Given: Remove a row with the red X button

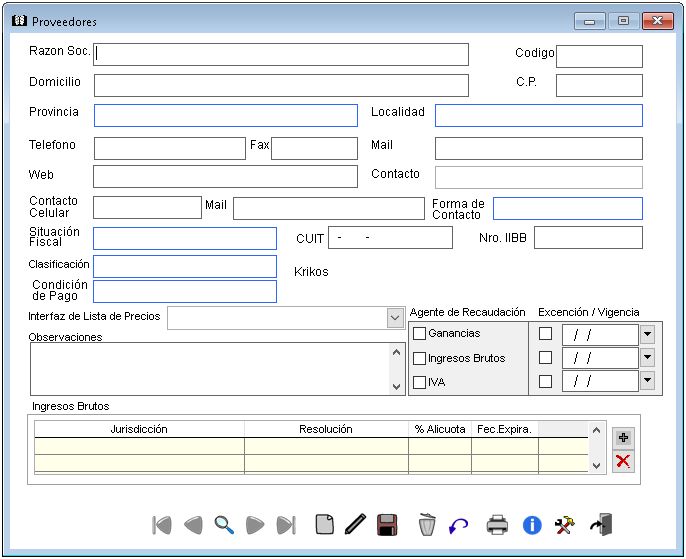Looking at the screenshot, I should (623, 460).
